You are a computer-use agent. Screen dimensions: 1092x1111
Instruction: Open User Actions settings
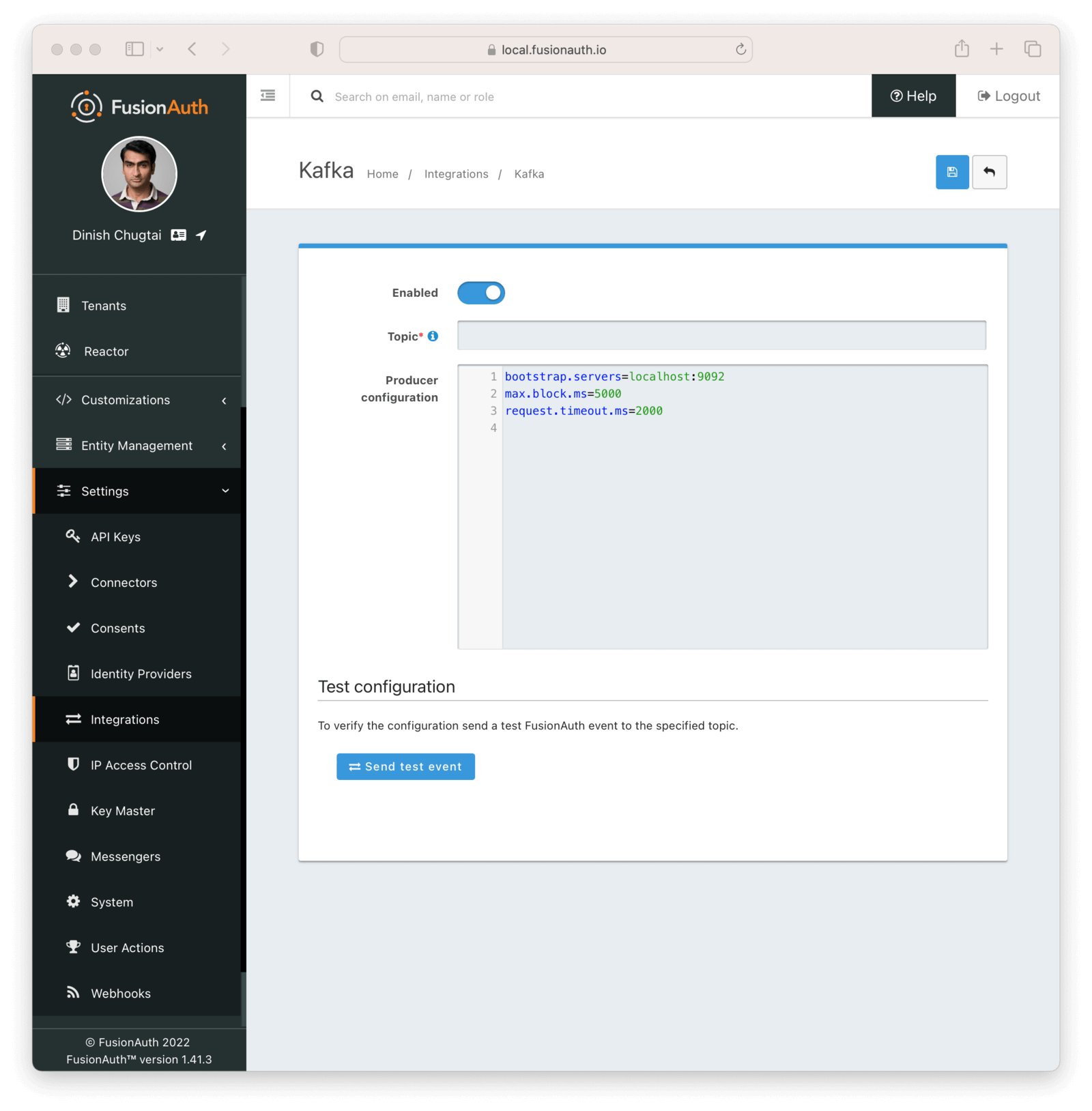[136, 949]
